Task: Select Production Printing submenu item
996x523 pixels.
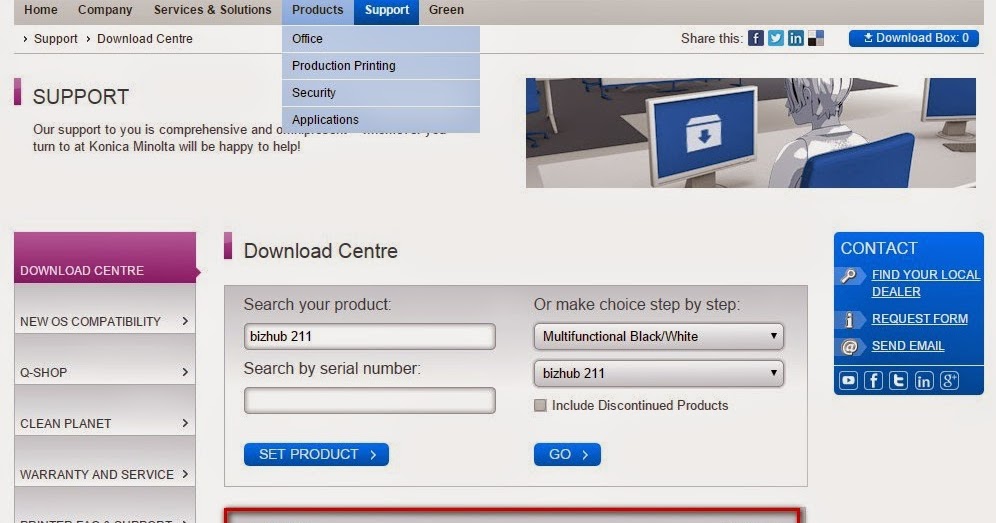Action: (380, 65)
